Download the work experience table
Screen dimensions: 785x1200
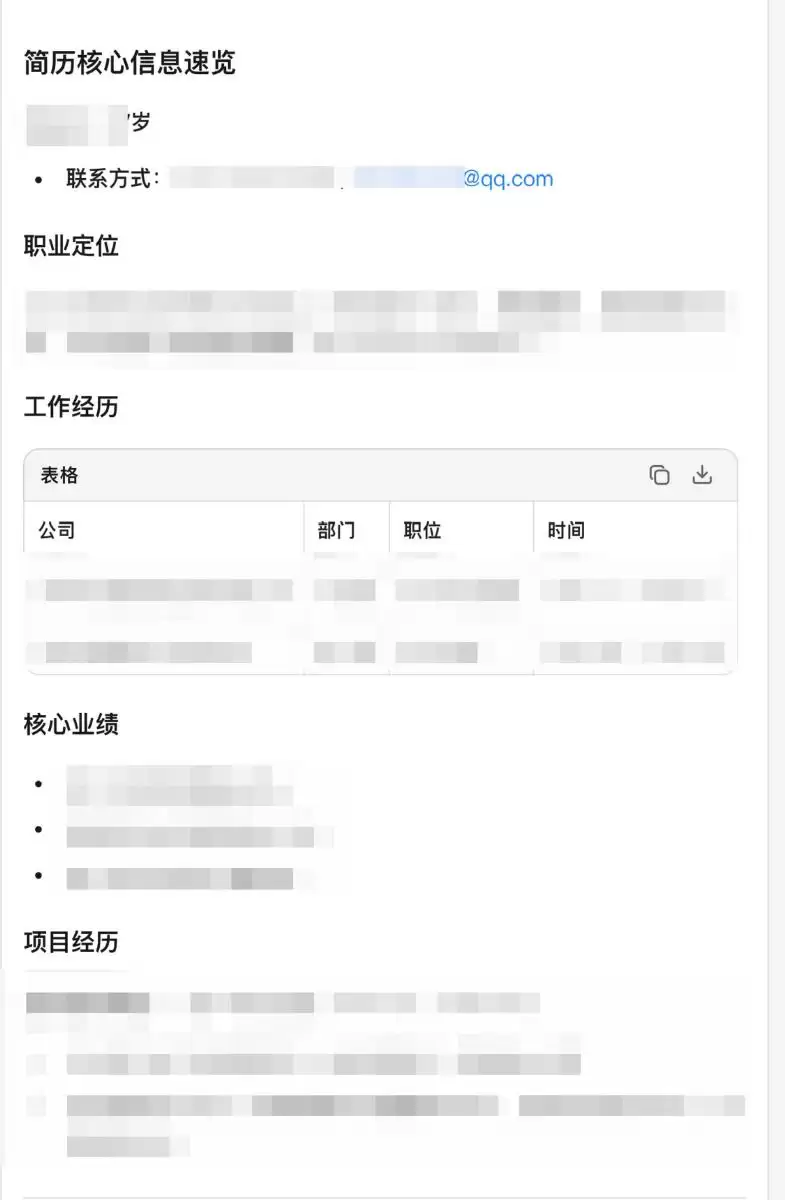click(x=702, y=475)
